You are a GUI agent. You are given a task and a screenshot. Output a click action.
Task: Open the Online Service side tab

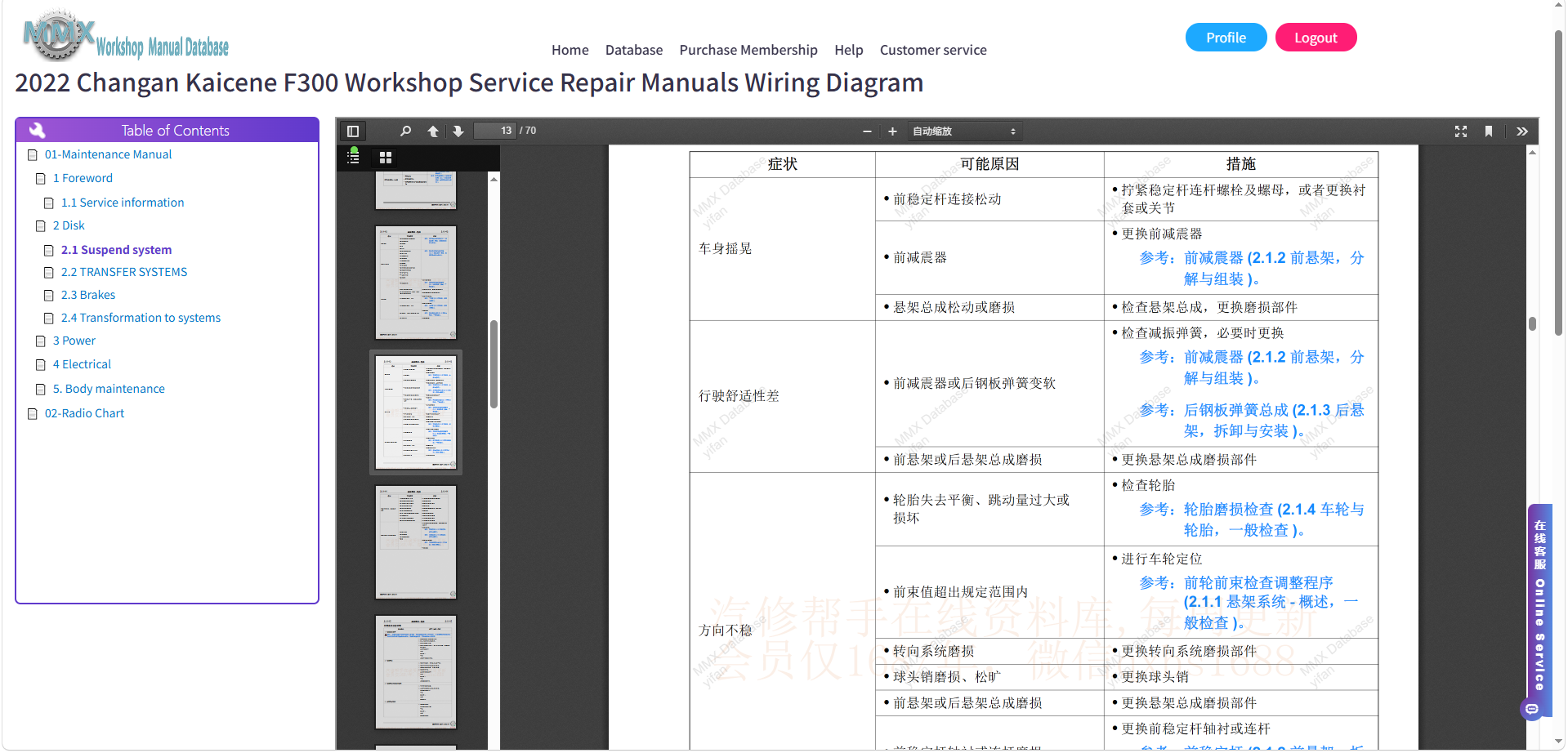tap(1540, 604)
